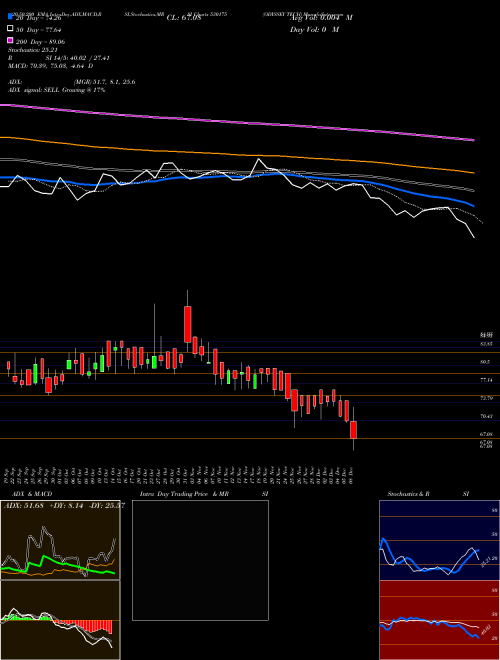The height and width of the screenshot is (660, 500).
Task: Select the MACD values line
Action: point(51,66)
